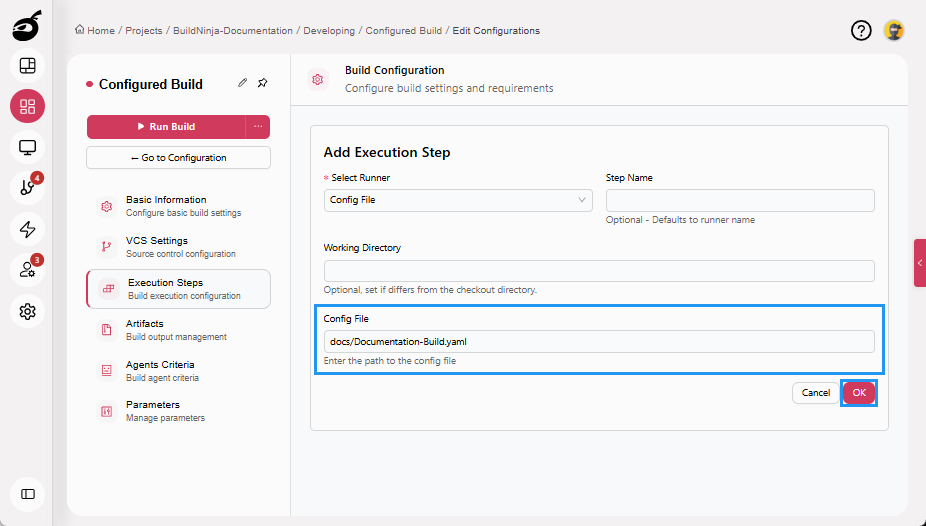Open the BuildNinja logo home icon
The width and height of the screenshot is (926, 526).
coord(27,26)
